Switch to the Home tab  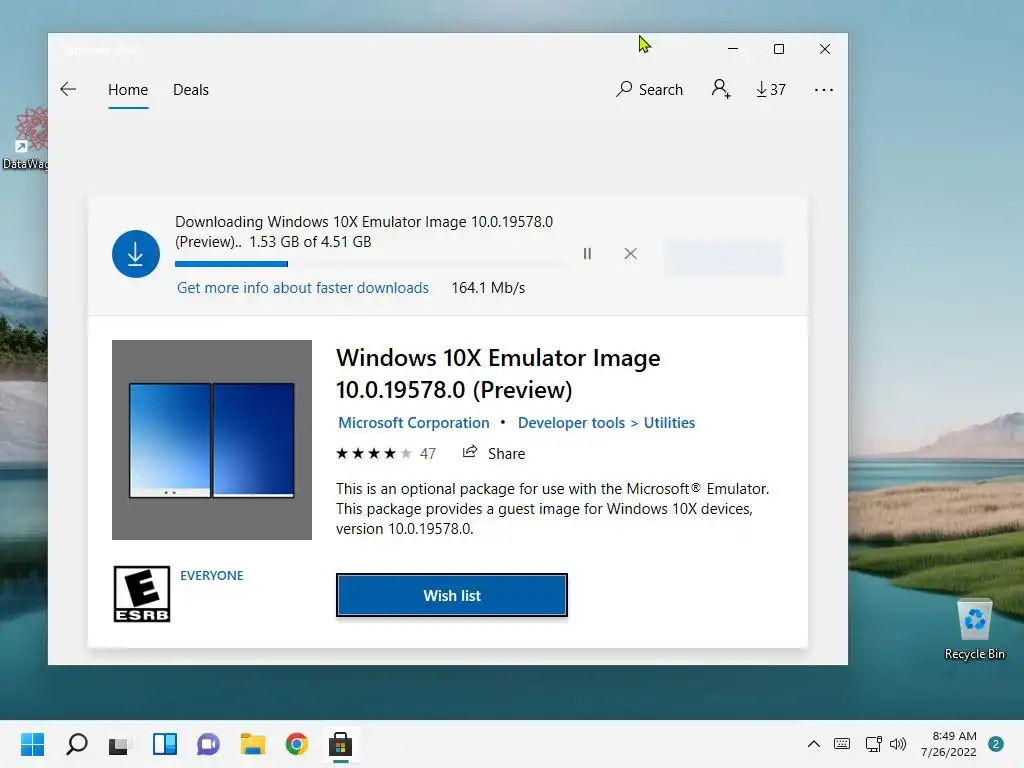[x=128, y=89]
